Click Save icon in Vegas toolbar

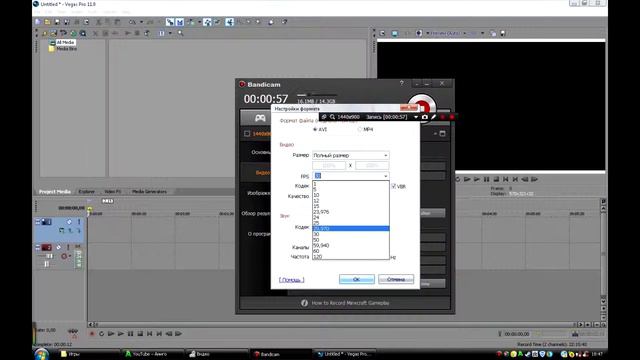57,22
